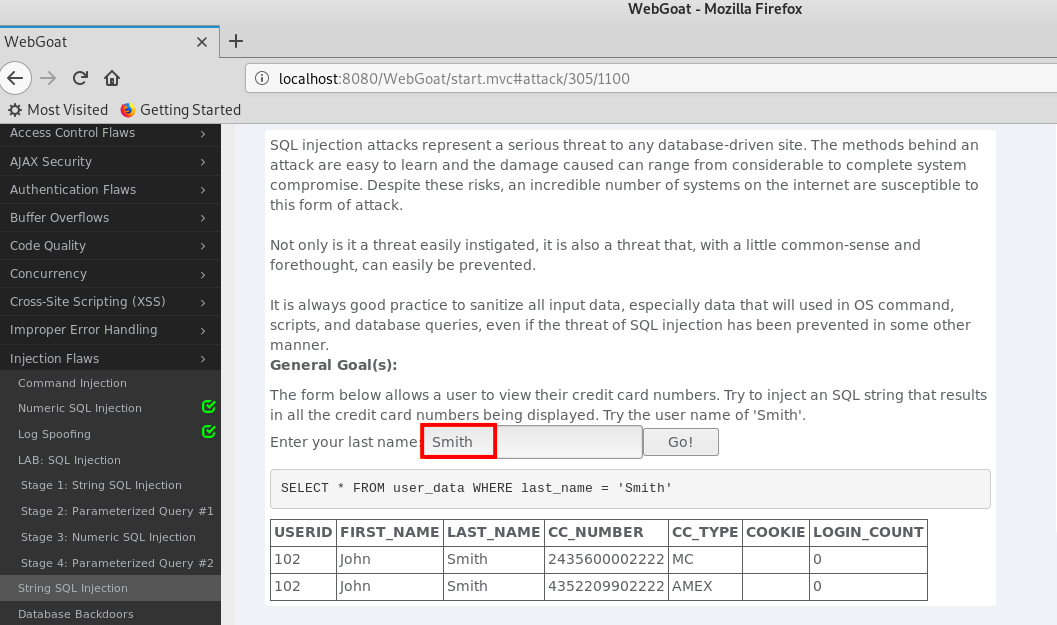Click the General Goal(s) heading
The height and width of the screenshot is (625, 1057).
(334, 365)
